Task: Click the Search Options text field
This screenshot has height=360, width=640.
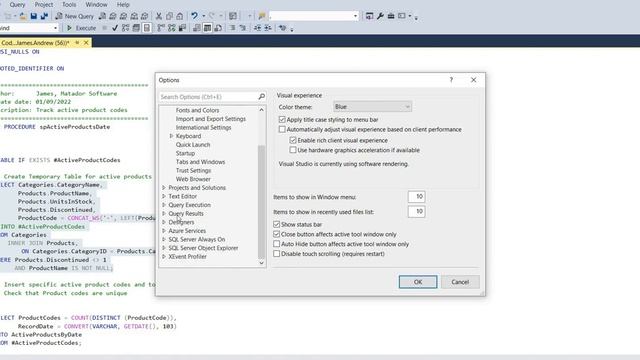Action: tap(208, 97)
